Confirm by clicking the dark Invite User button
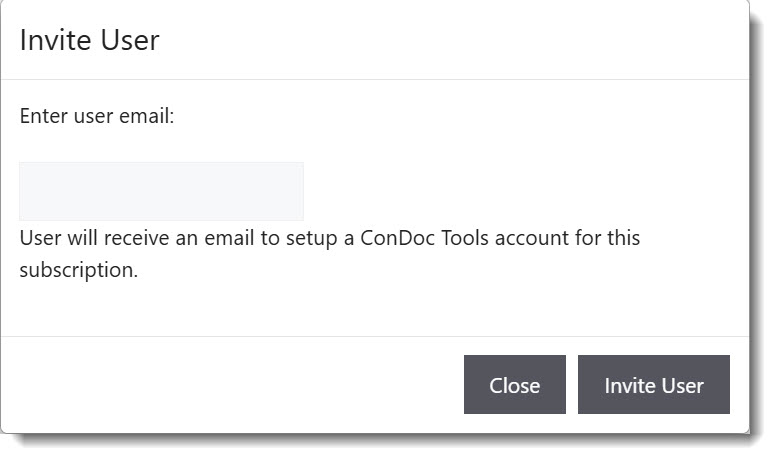The image size is (775, 459). 653,385
